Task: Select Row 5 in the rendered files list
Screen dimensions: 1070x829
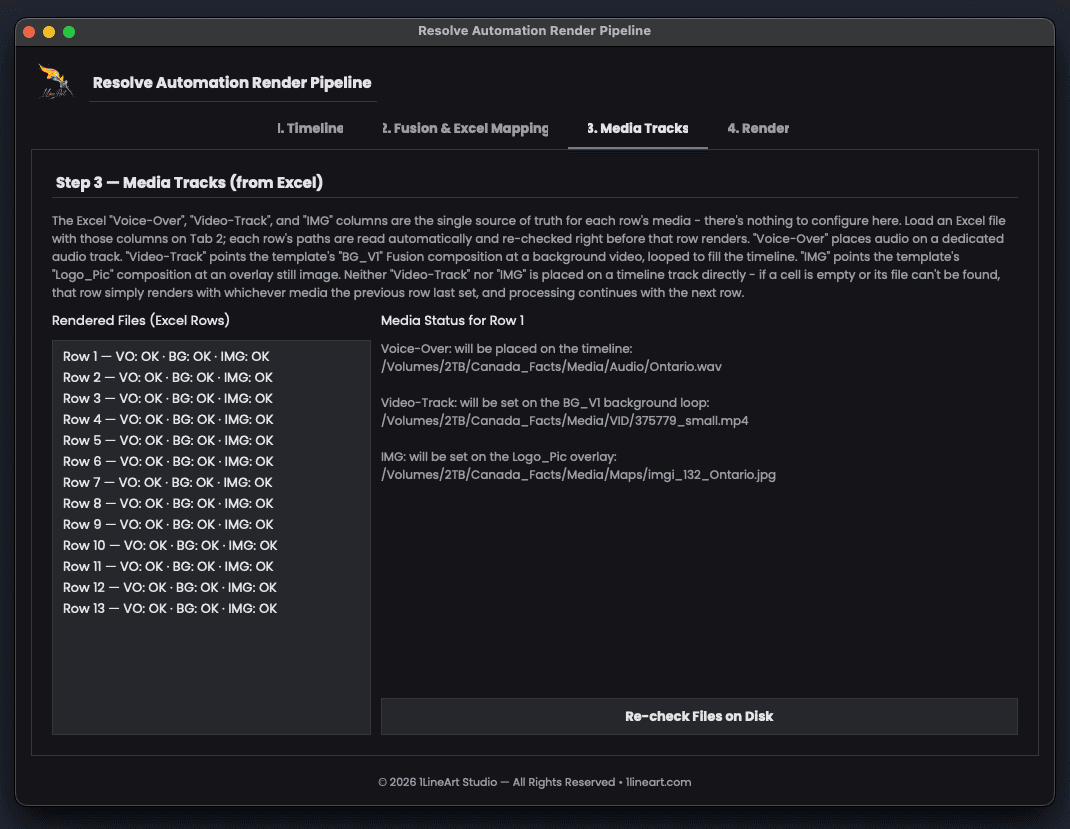Action: coord(211,441)
